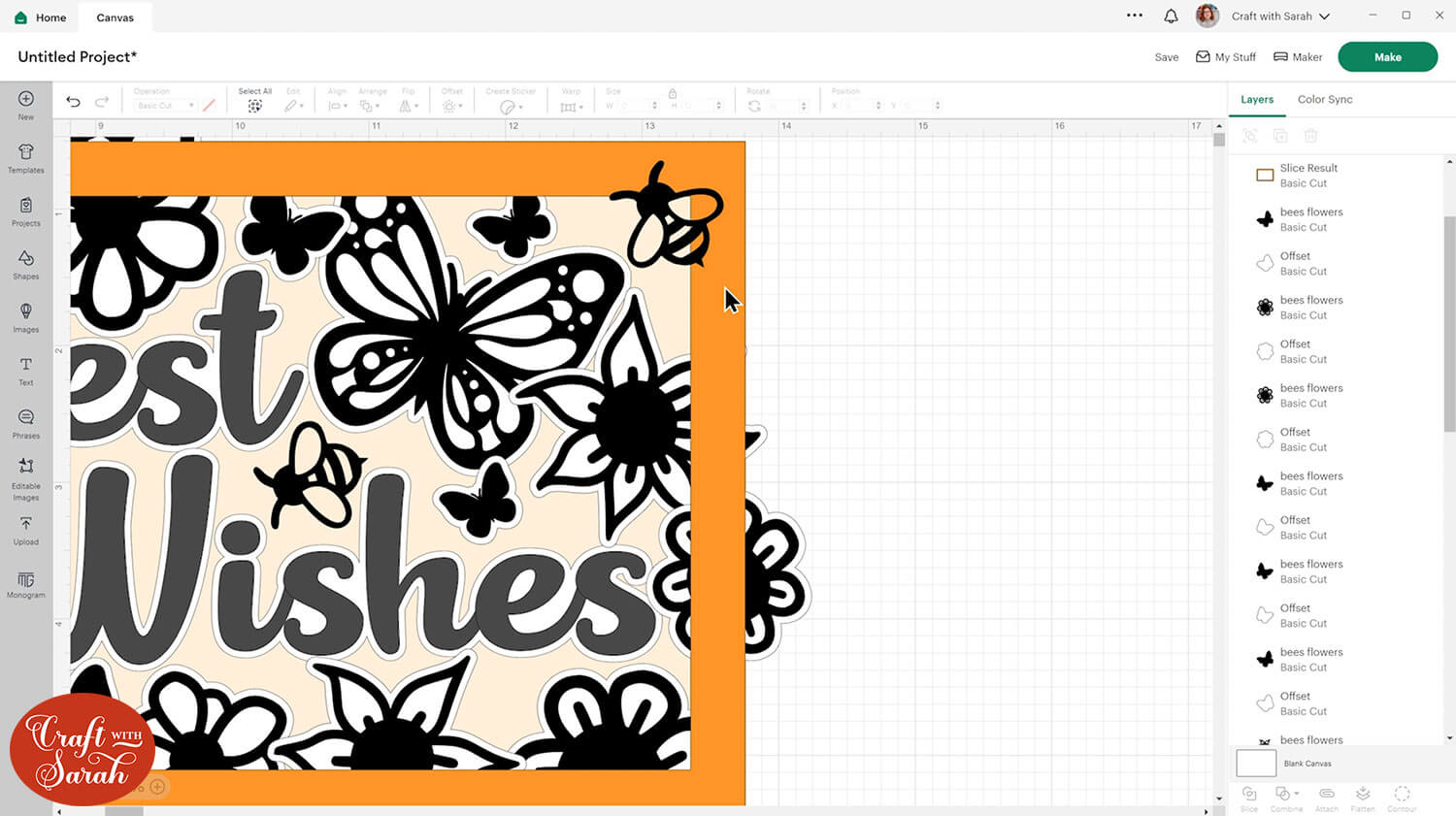Click the width stepper arrows

tap(655, 106)
